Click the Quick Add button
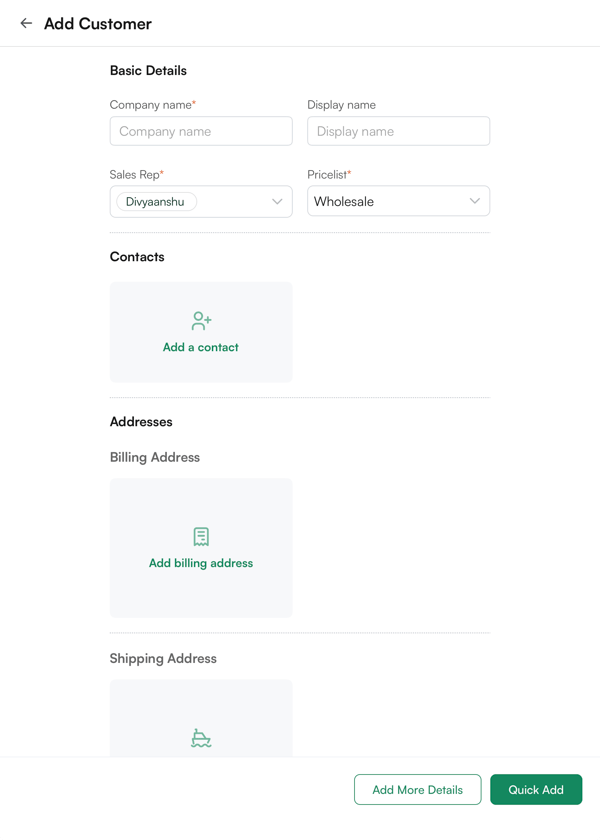 pos(536,789)
